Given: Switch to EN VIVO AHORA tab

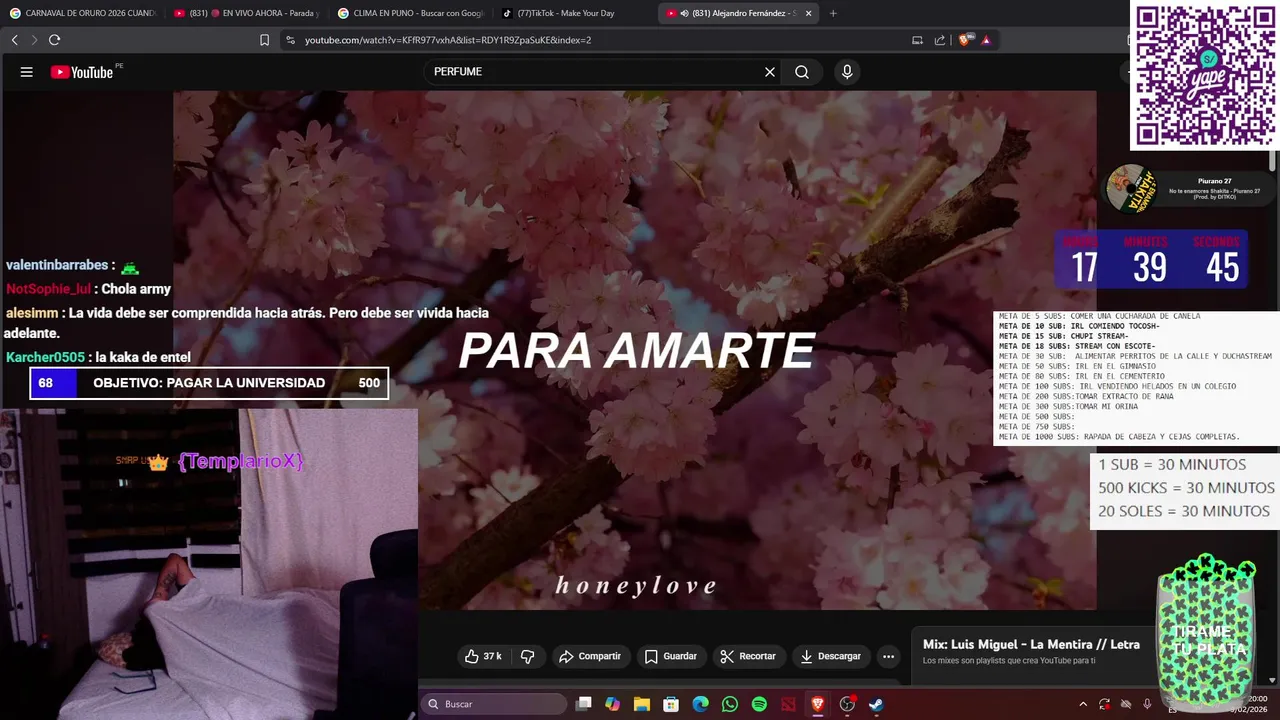Looking at the screenshot, I should 246,13.
